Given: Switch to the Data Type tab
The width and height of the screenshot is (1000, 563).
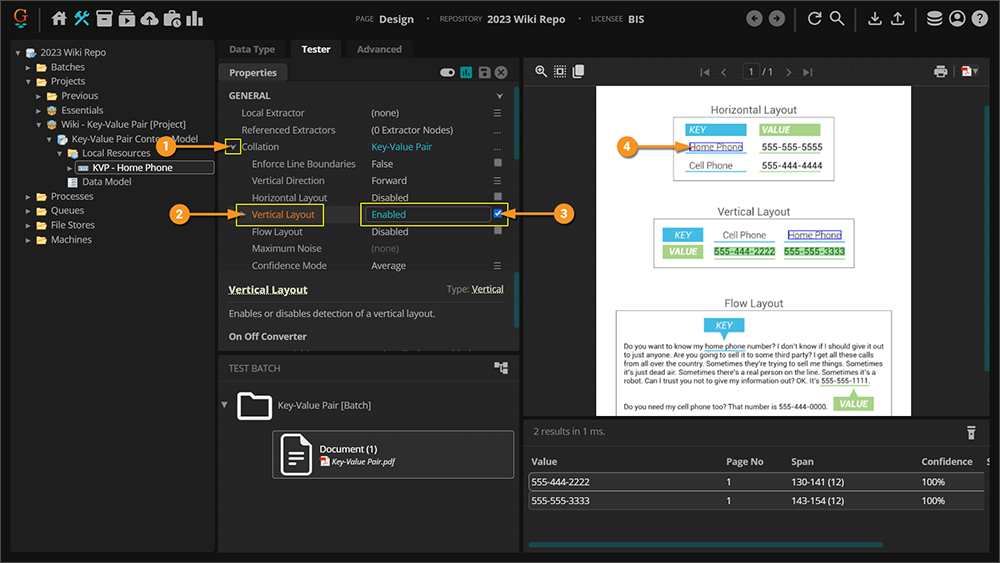Looking at the screenshot, I should 252,49.
